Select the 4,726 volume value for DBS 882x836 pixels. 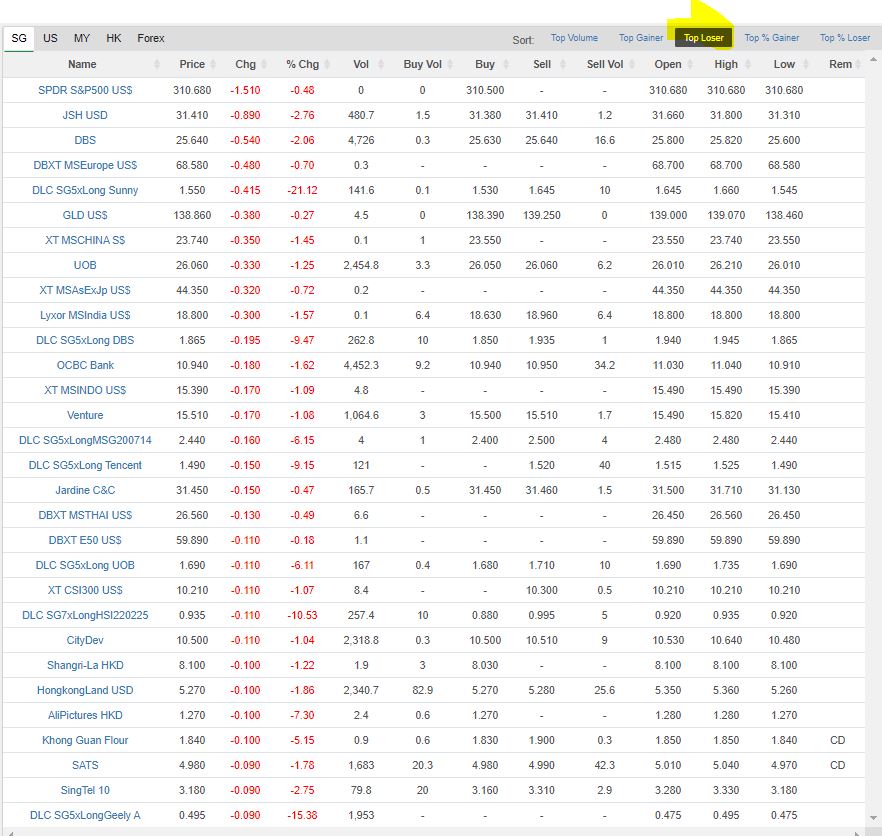361,140
